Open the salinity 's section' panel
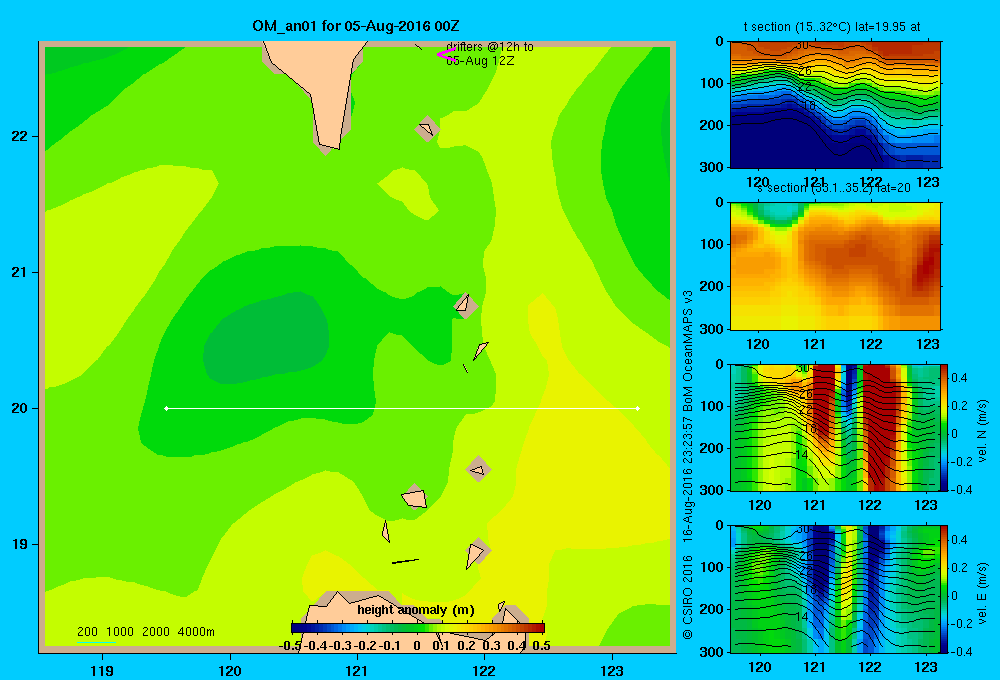 pyautogui.click(x=835, y=265)
